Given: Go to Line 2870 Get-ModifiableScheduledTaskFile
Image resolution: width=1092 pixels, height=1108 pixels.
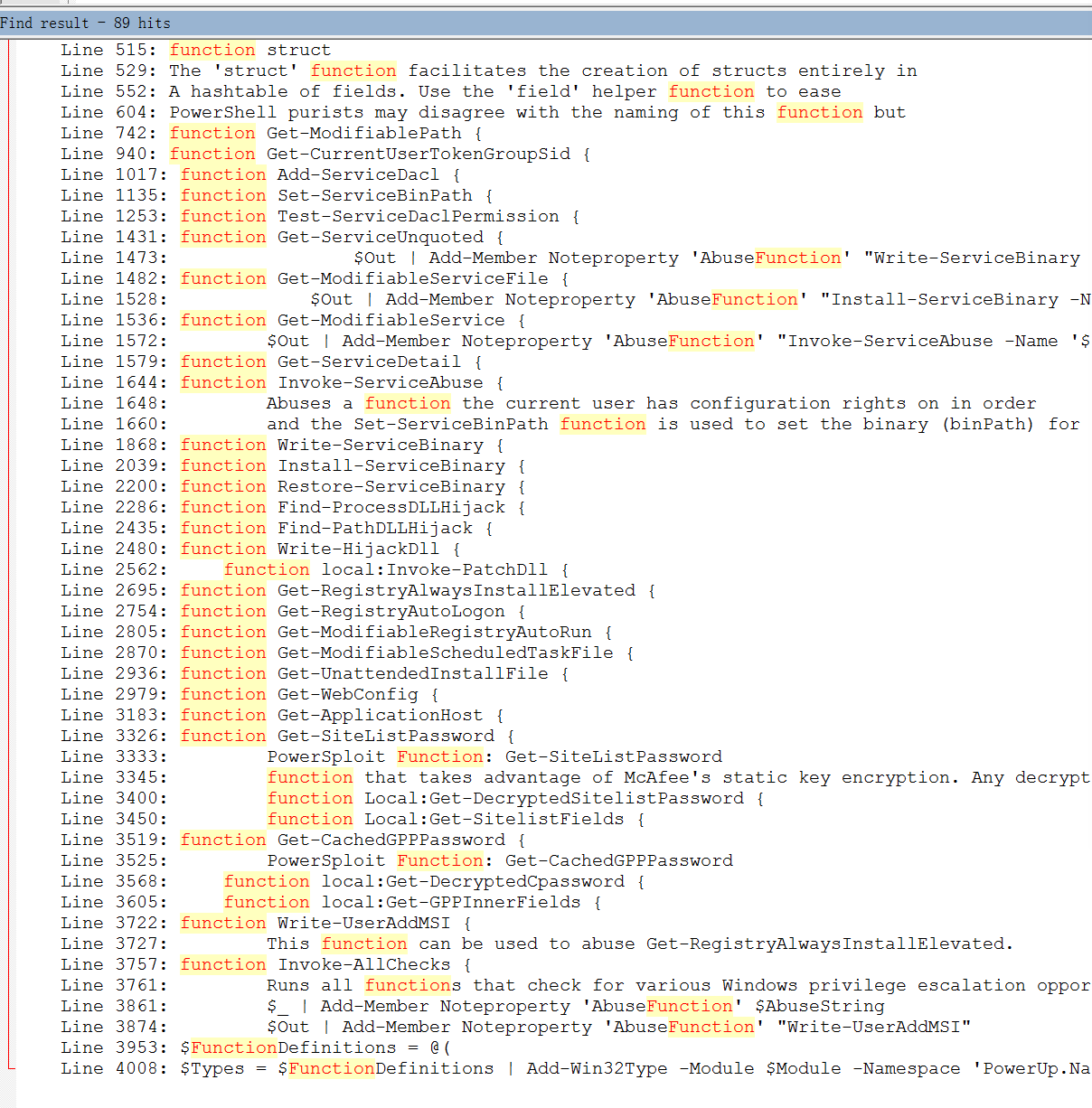Looking at the screenshot, I should coord(347,653).
